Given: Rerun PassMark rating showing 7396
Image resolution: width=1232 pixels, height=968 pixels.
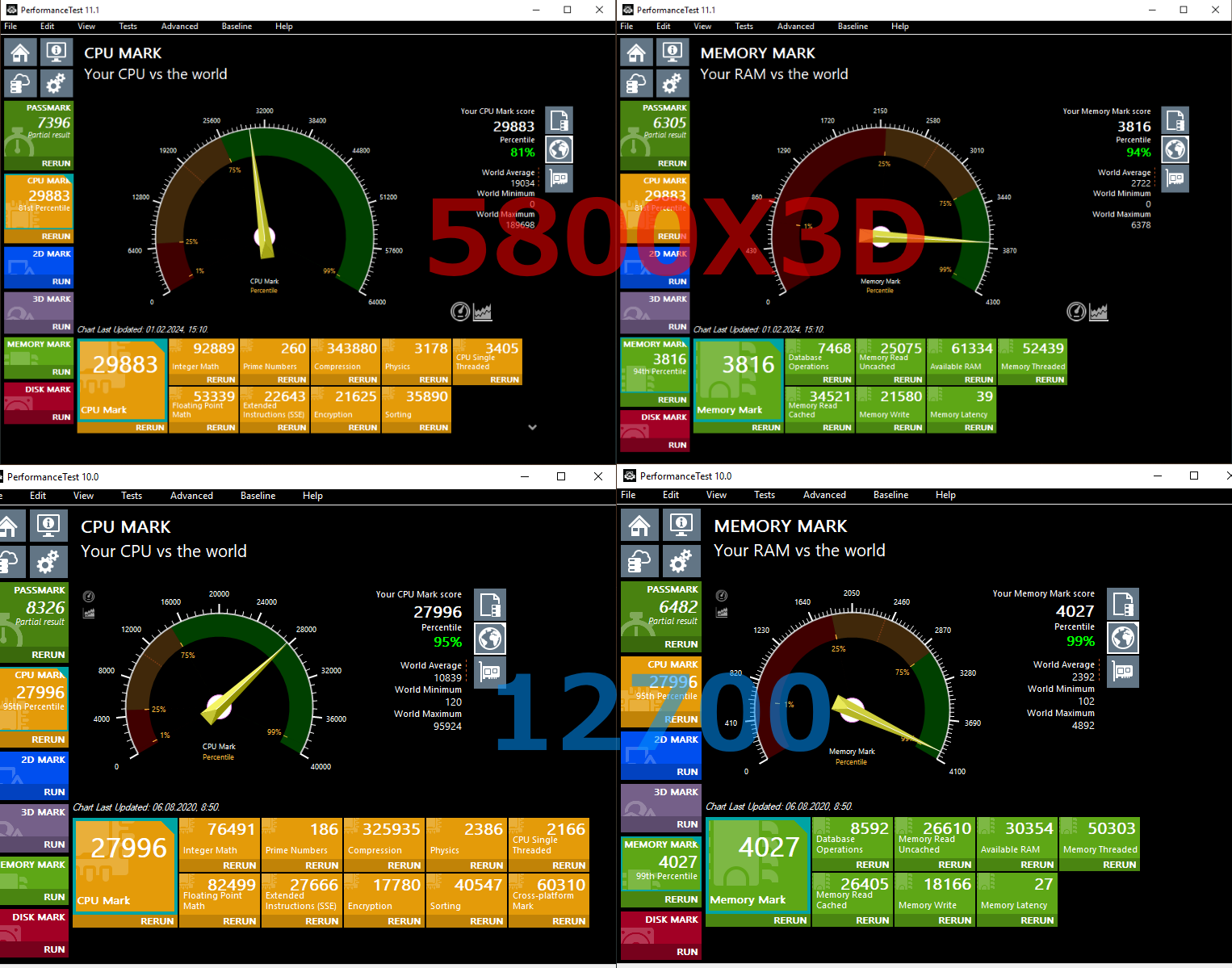Looking at the screenshot, I should (x=56, y=163).
